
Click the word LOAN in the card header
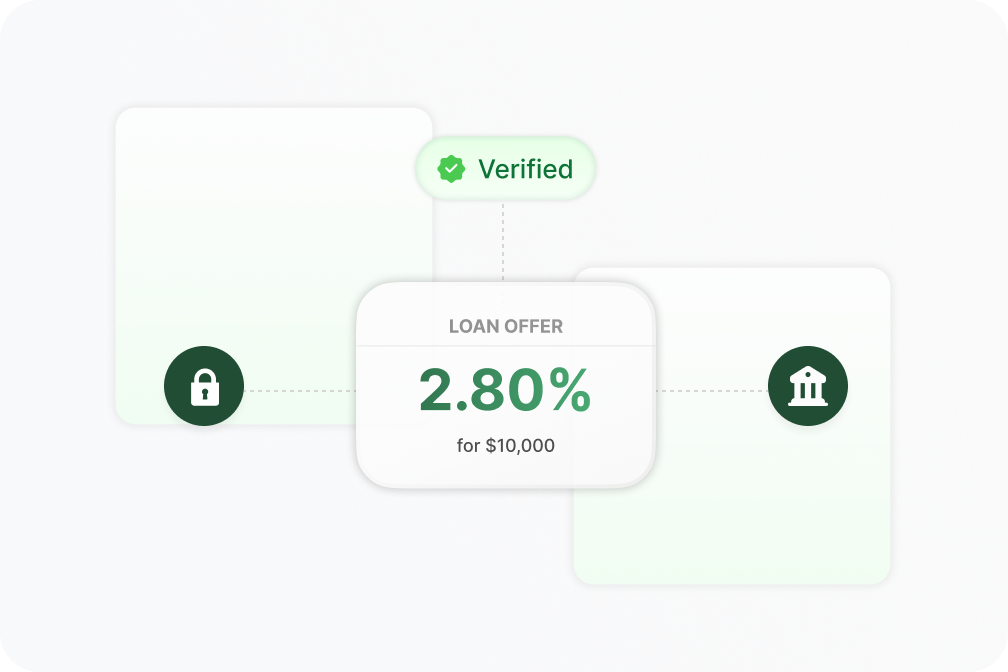474,326
